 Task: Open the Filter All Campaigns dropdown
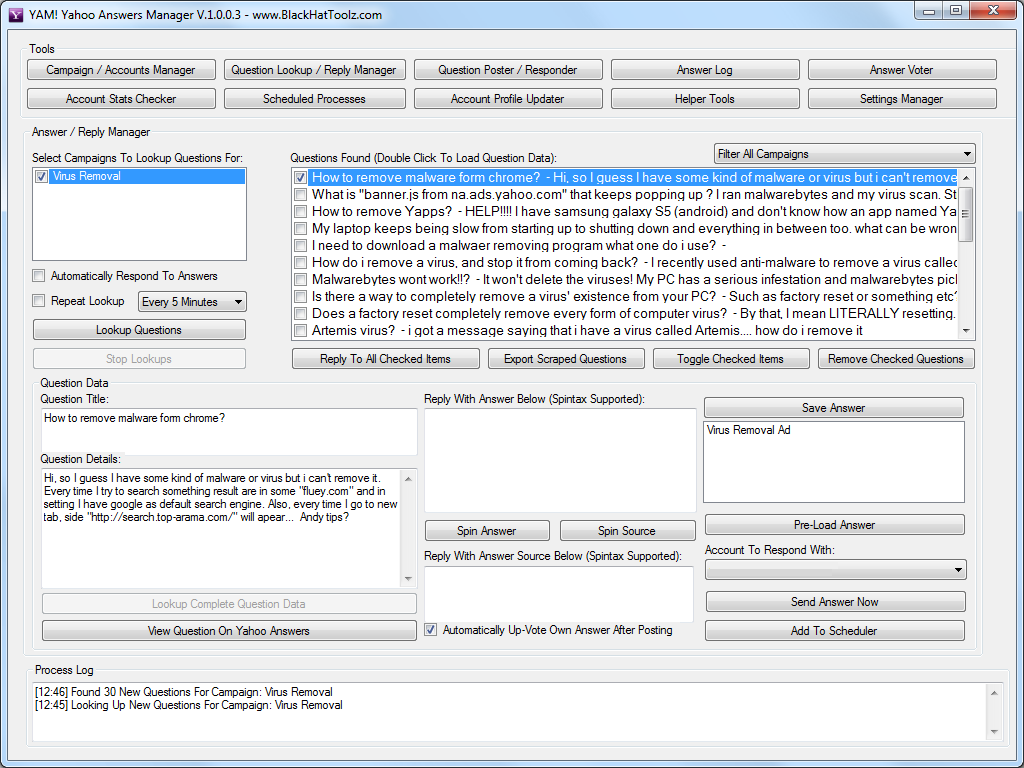pos(844,154)
